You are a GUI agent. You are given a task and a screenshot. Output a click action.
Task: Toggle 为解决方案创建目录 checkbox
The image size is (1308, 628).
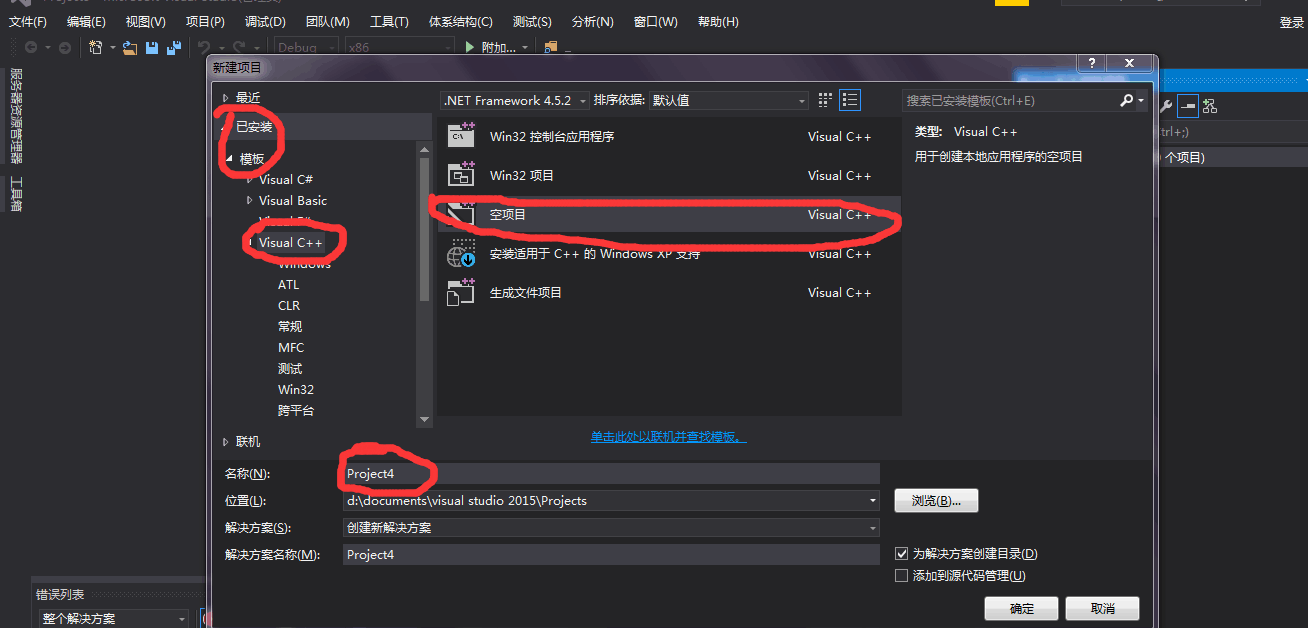tap(902, 553)
